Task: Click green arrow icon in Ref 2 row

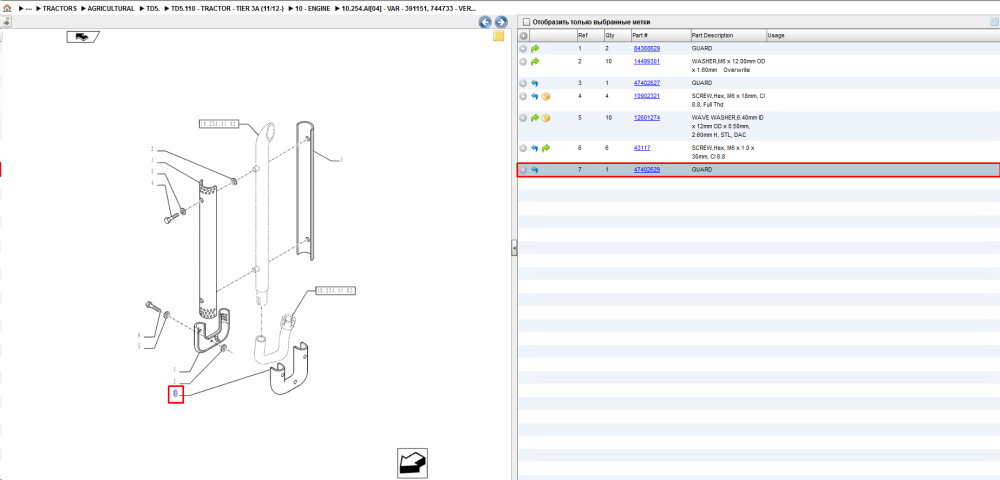Action: (x=535, y=62)
